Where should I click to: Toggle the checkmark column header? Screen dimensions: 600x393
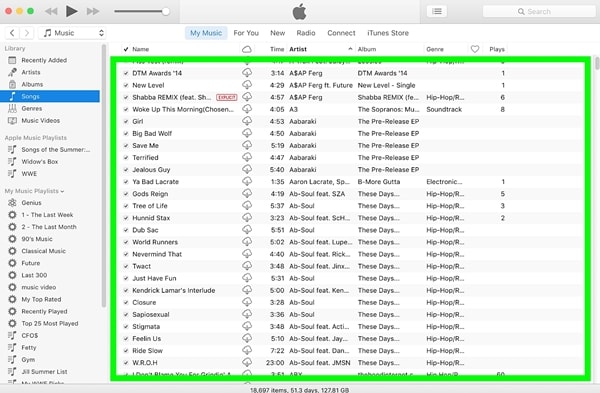[x=126, y=49]
